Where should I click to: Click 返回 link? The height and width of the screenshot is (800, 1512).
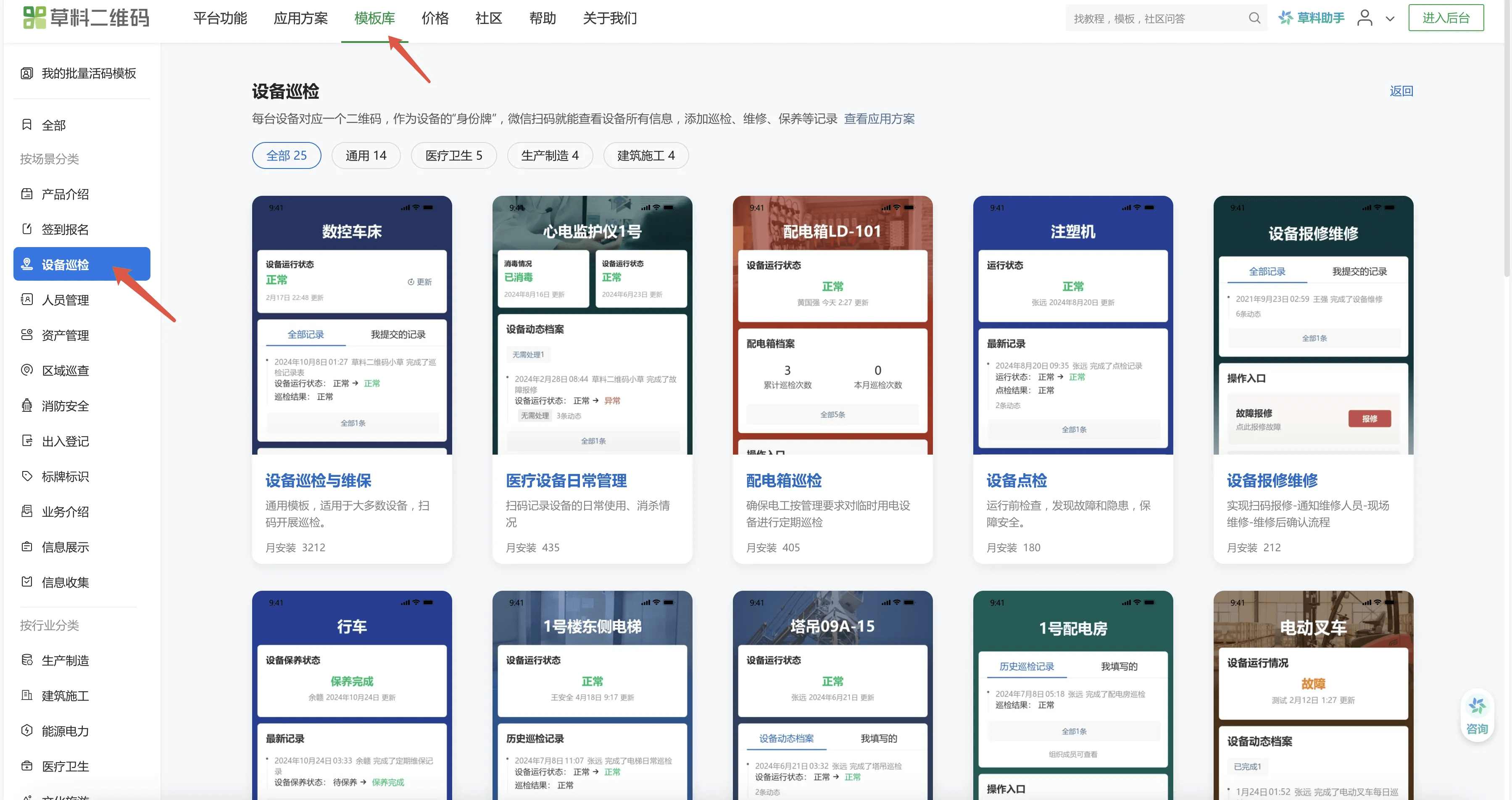[1401, 92]
